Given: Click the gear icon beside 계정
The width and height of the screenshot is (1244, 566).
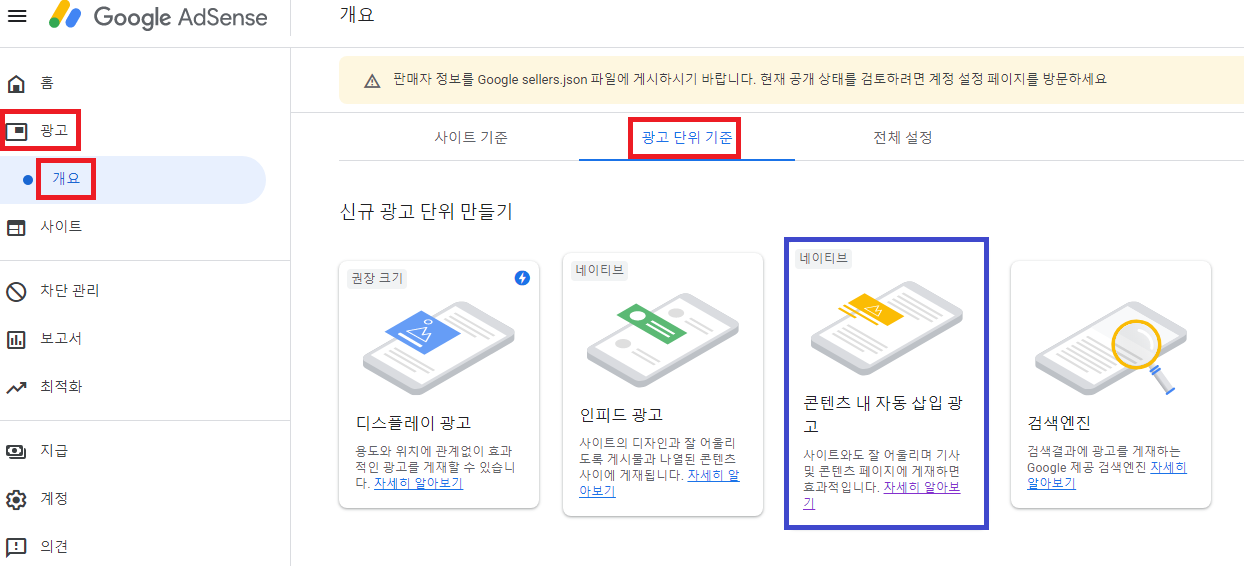Looking at the screenshot, I should coord(16,499).
